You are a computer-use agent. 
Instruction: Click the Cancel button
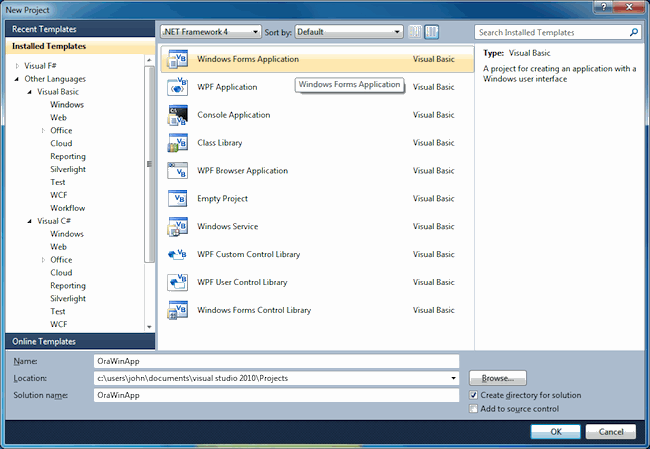tap(611, 432)
